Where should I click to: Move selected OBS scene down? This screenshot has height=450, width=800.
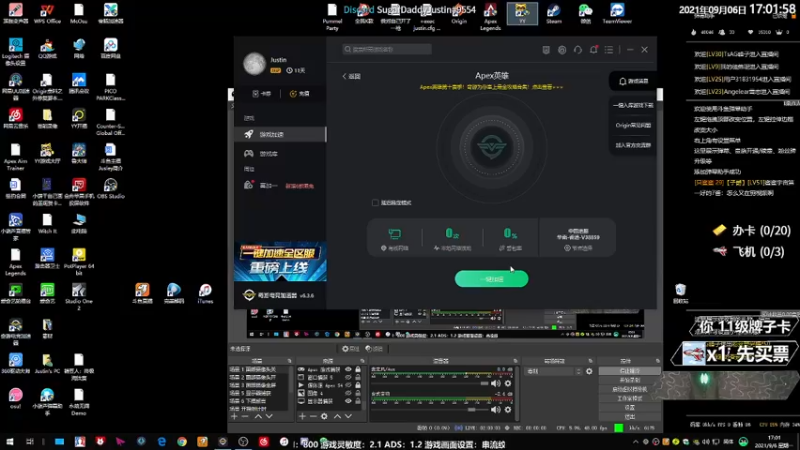[269, 416]
